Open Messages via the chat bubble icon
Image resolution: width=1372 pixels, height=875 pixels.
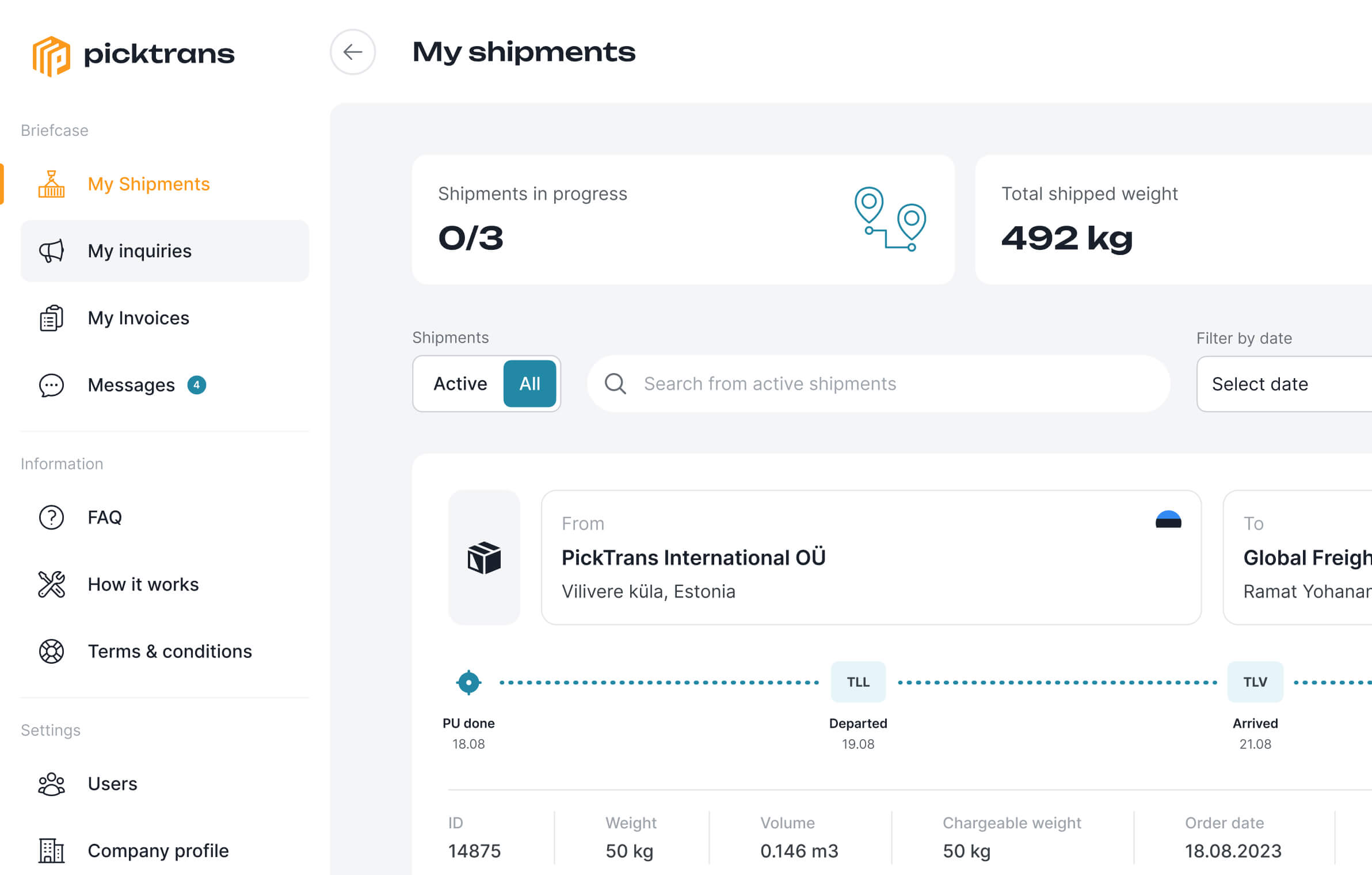pyautogui.click(x=51, y=385)
